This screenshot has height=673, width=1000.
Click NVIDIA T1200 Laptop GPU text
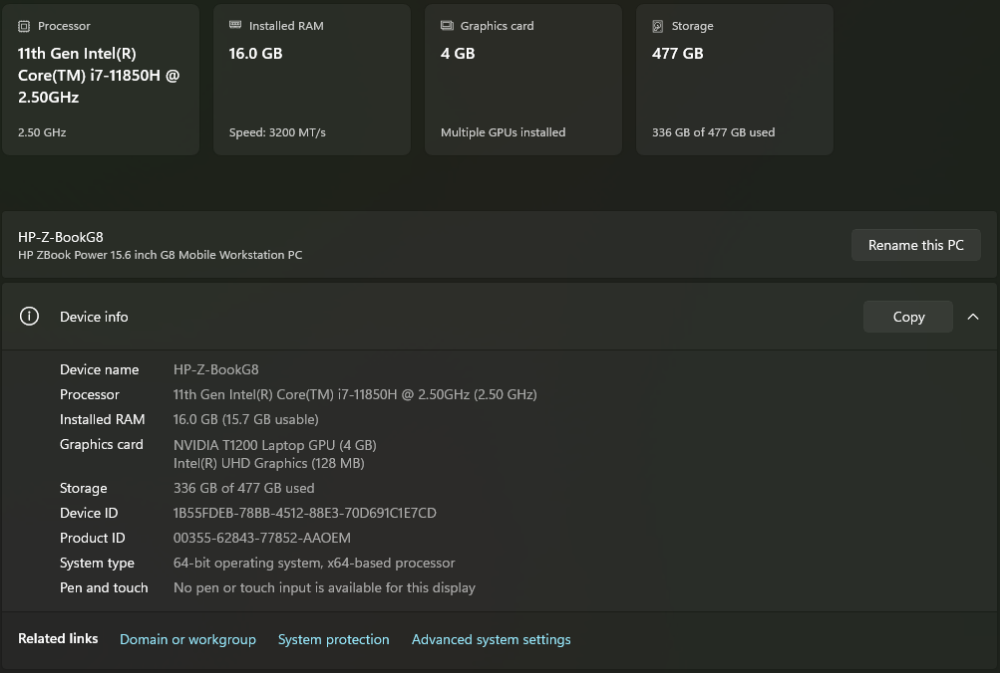pos(274,445)
